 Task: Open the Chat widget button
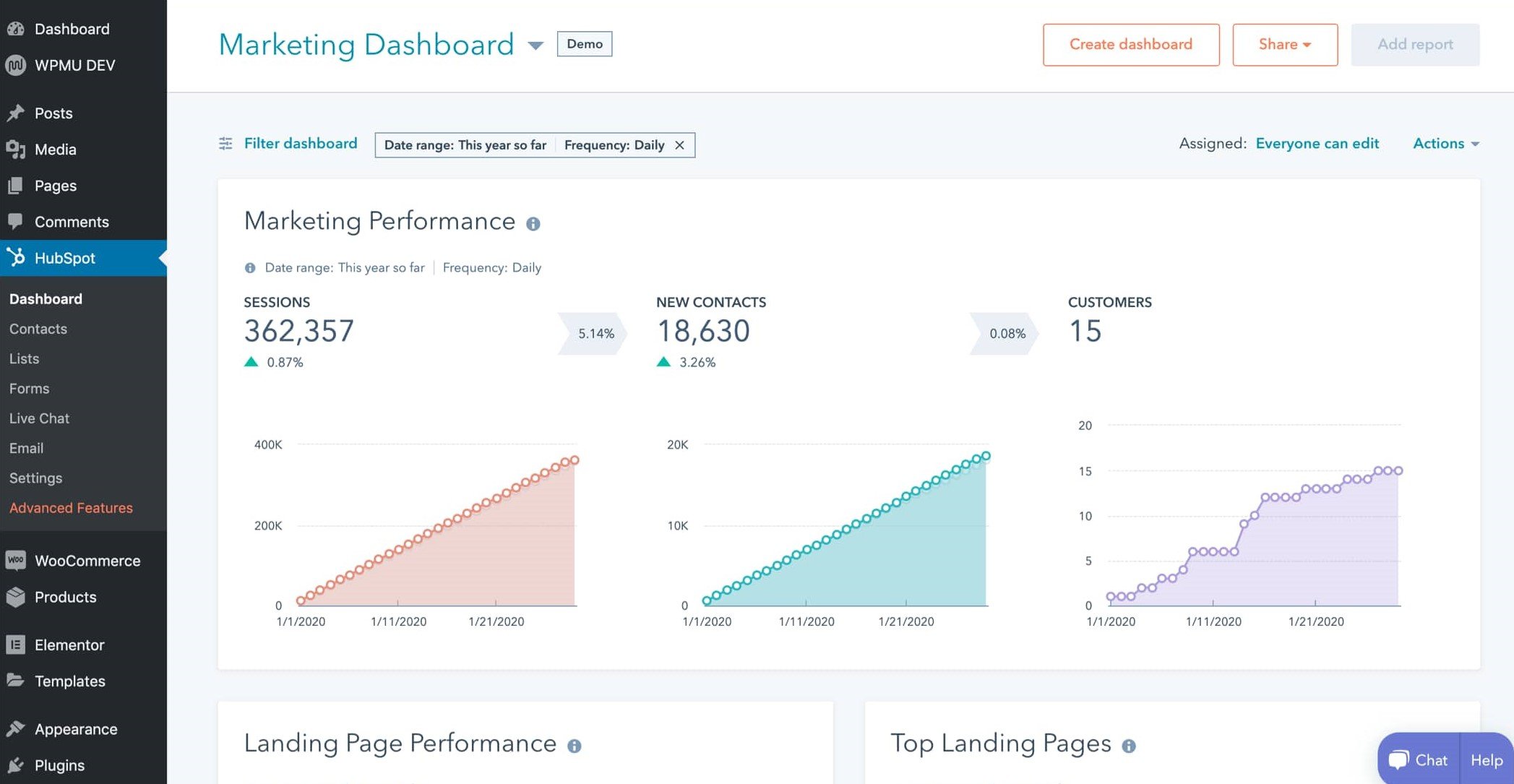coord(1418,760)
